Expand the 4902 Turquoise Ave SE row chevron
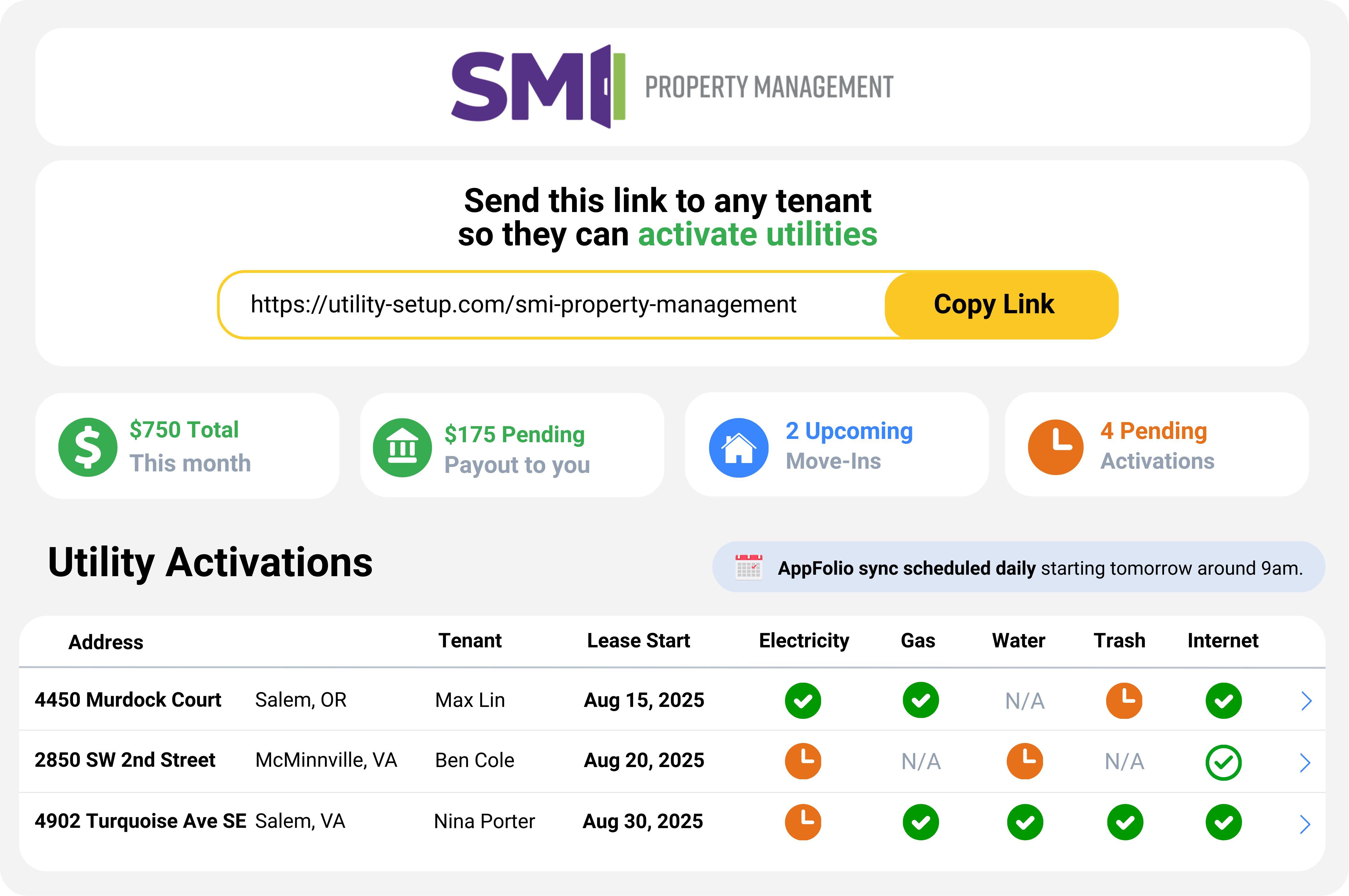 click(x=1305, y=824)
